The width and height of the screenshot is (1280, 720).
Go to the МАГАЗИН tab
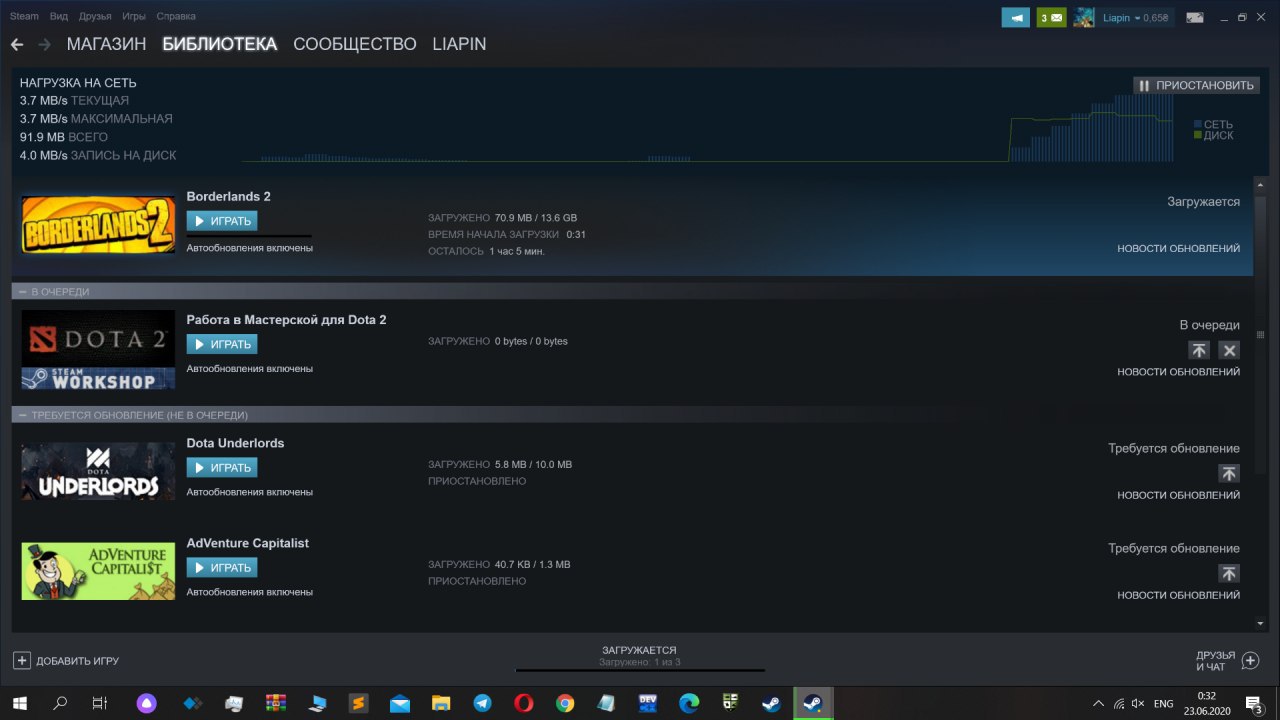point(106,45)
